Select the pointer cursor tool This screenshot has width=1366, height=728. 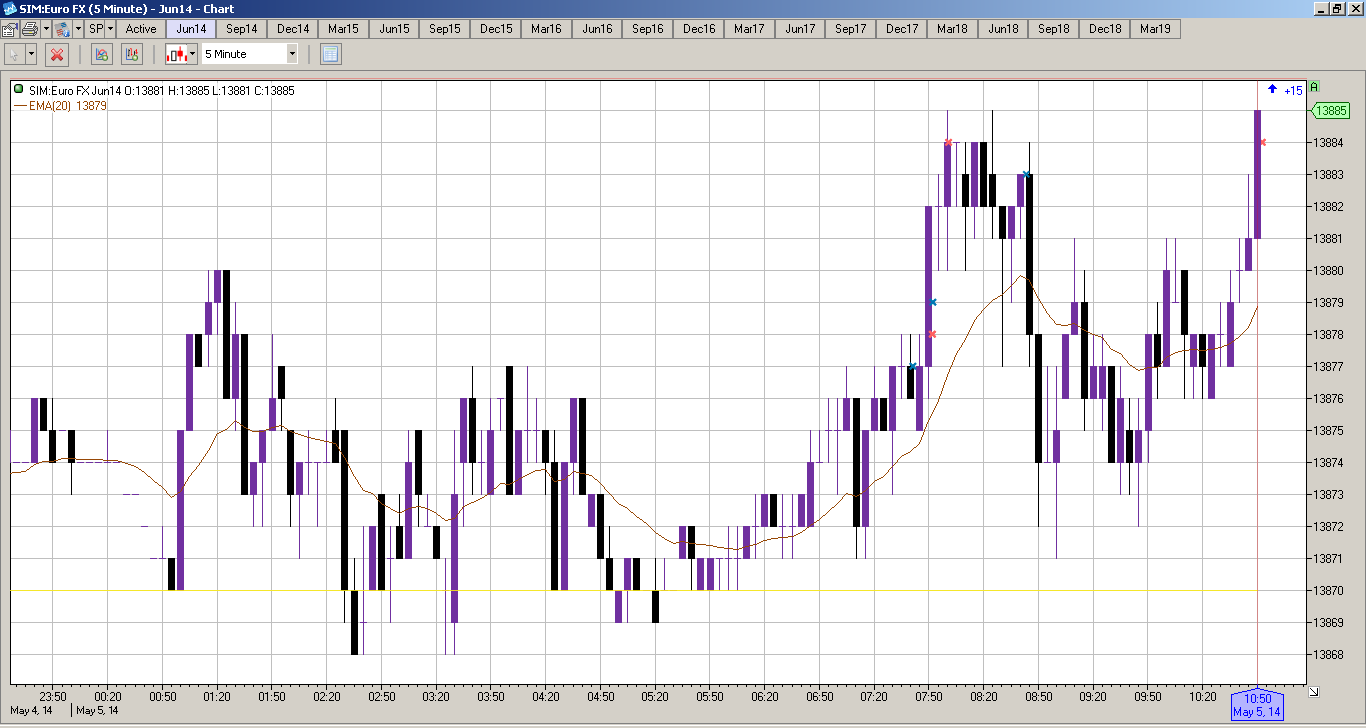(x=14, y=54)
